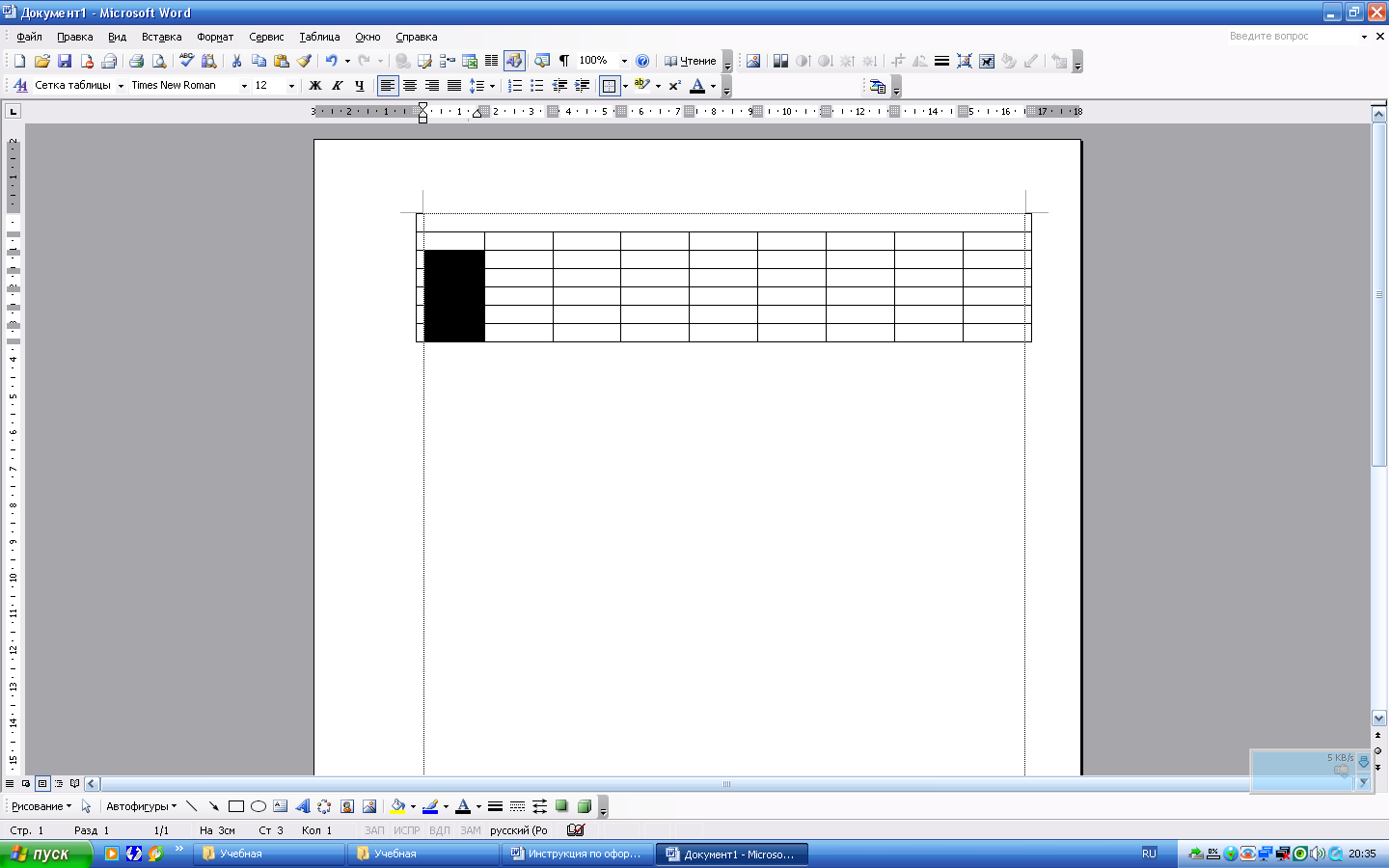Viewport: 1389px width, 868px height.
Task: Apply shadow style on the Drawing toolbar
Action: tap(561, 806)
